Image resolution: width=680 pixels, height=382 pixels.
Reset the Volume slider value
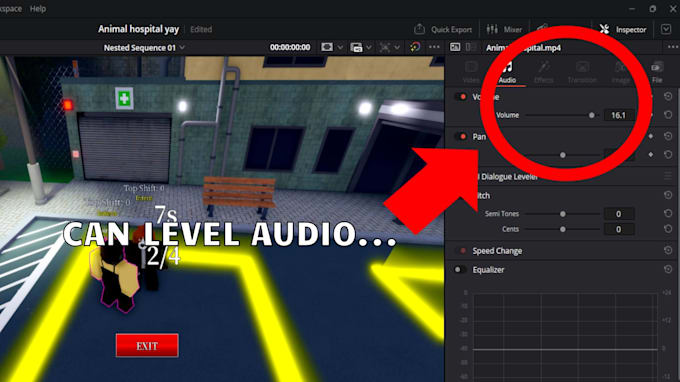click(668, 115)
